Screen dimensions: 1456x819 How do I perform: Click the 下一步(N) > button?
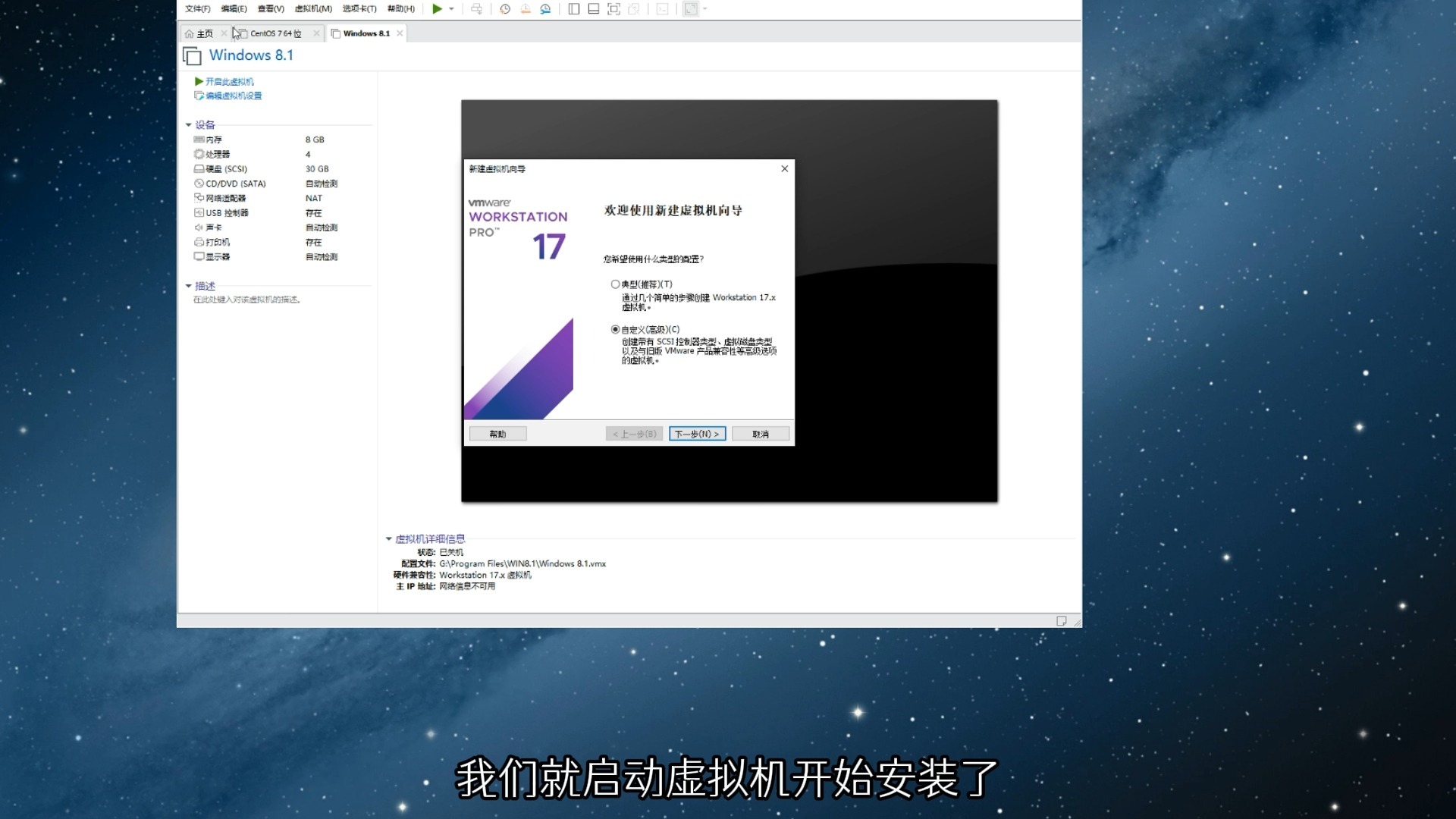click(697, 434)
